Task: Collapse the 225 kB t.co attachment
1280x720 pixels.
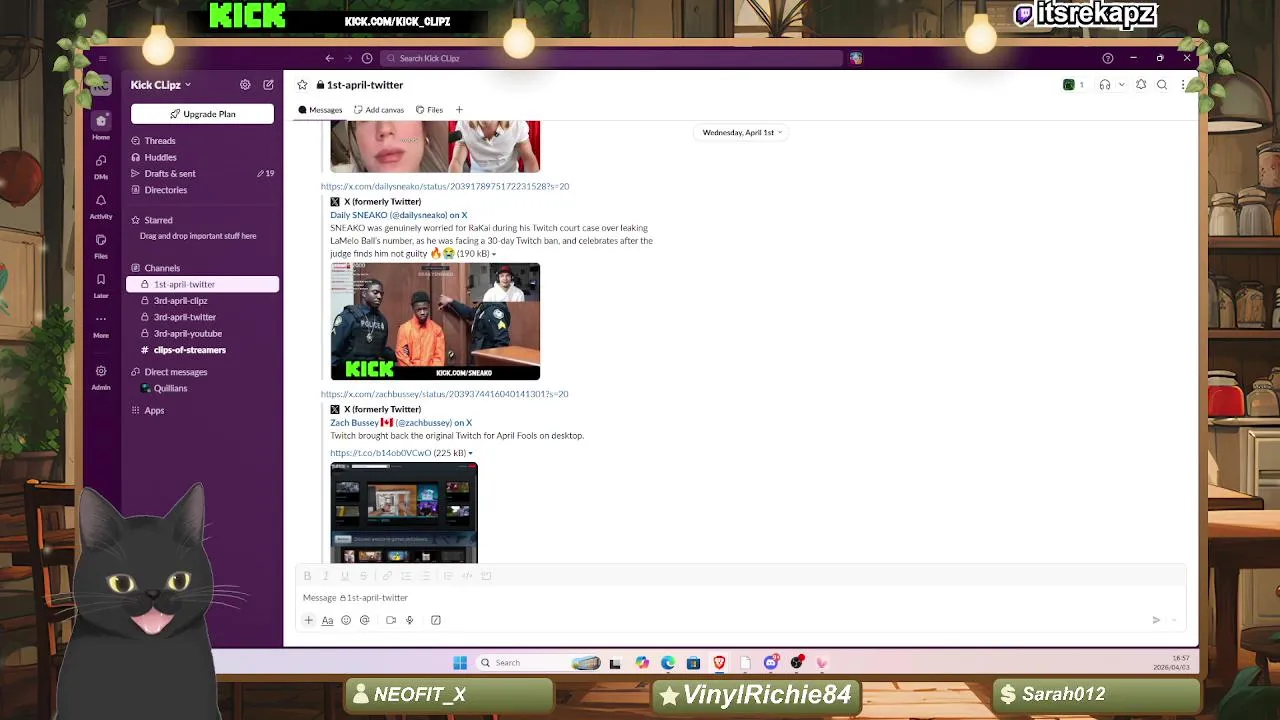Action: click(470, 453)
